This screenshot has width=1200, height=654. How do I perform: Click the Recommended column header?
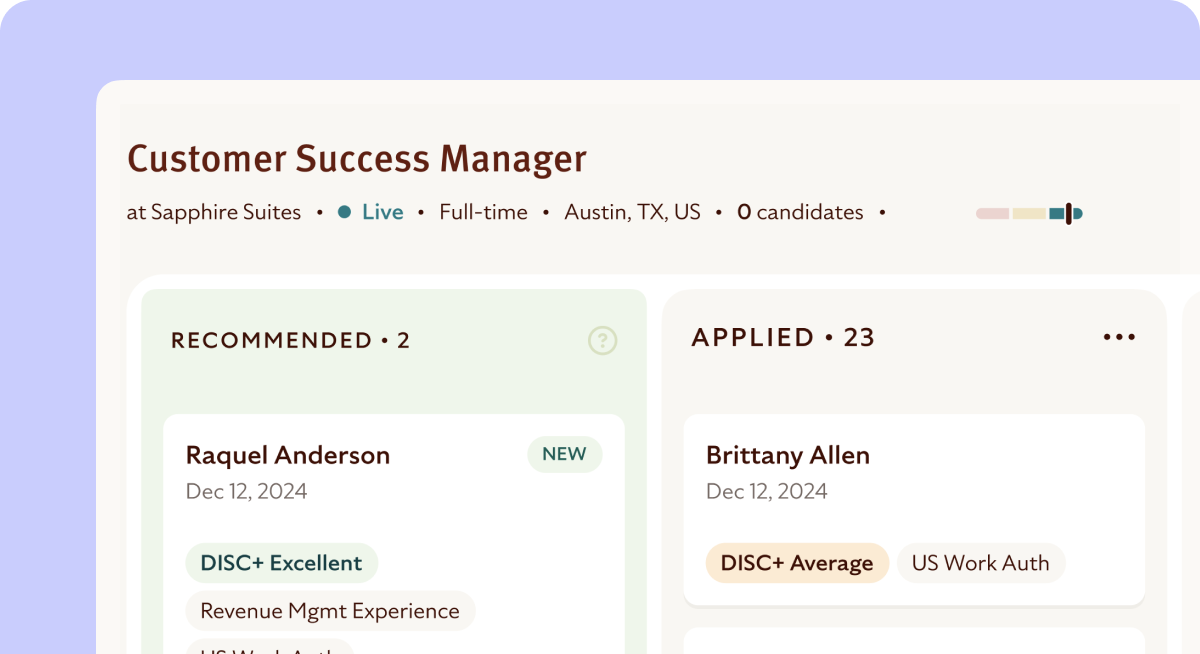(290, 340)
